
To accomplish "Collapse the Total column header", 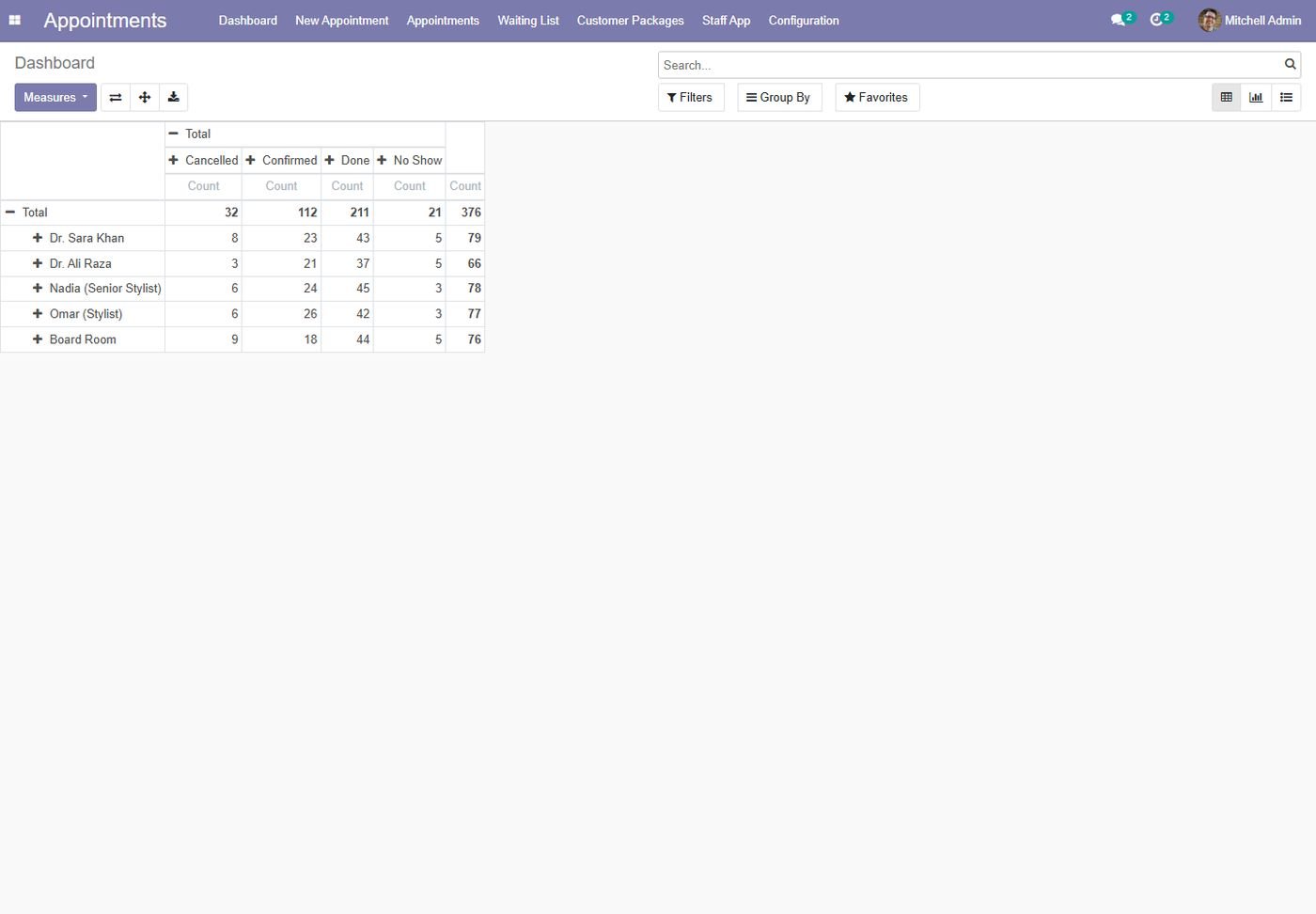I will (x=305, y=134).
